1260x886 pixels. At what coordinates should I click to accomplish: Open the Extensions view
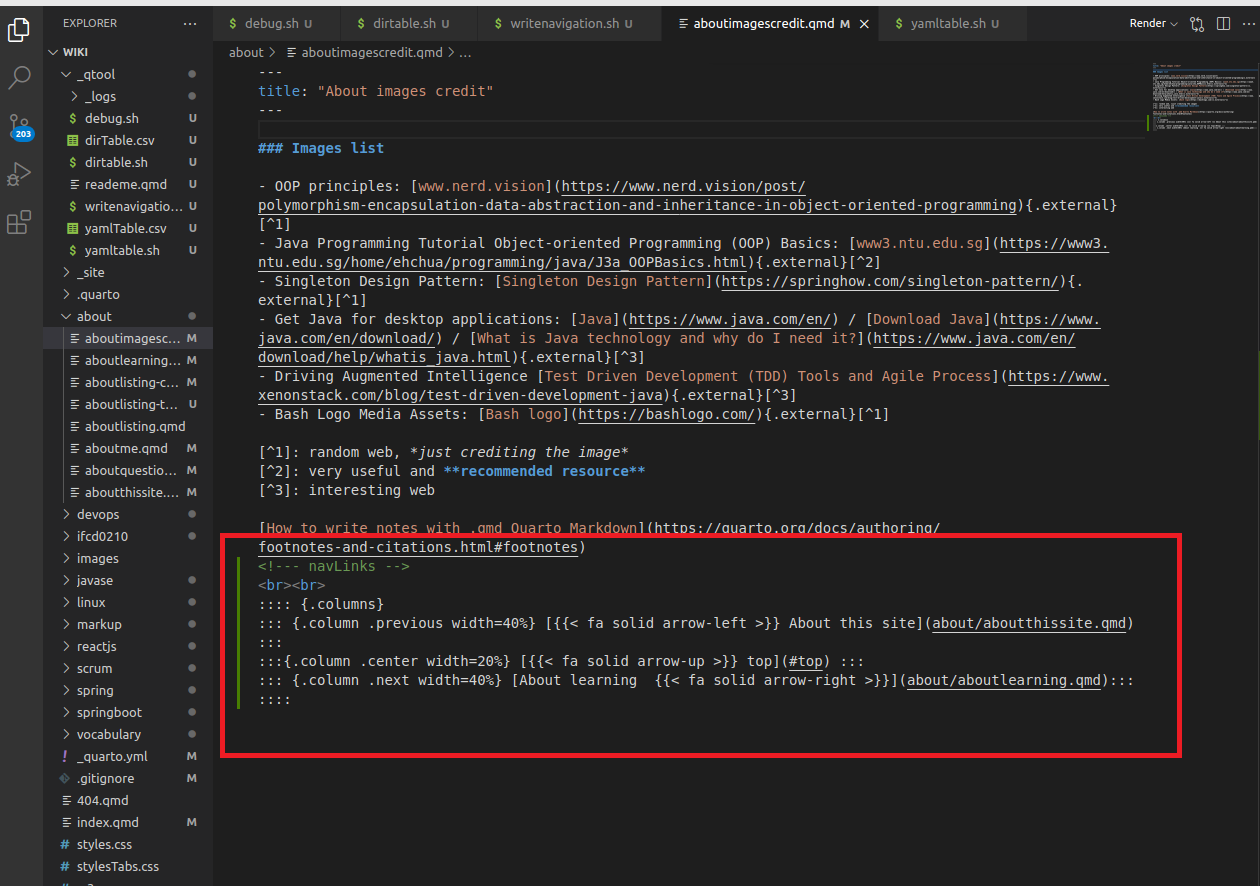(19, 223)
